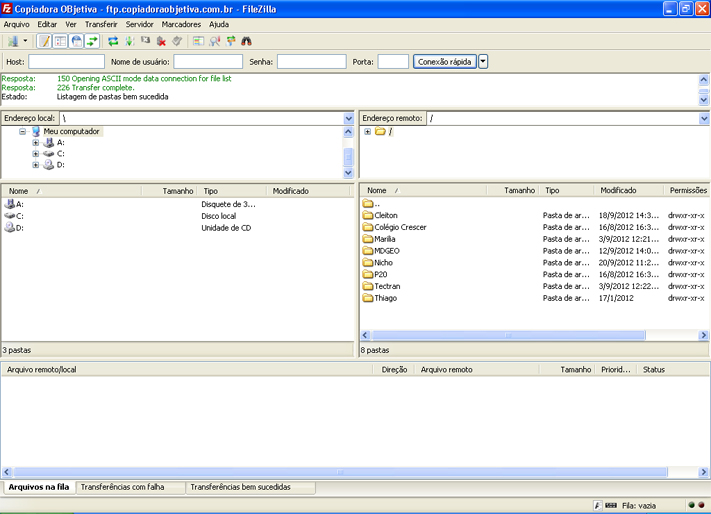Image resolution: width=711 pixels, height=514 pixels.
Task: Select the Colégio Crescer remote folder
Action: [399, 227]
